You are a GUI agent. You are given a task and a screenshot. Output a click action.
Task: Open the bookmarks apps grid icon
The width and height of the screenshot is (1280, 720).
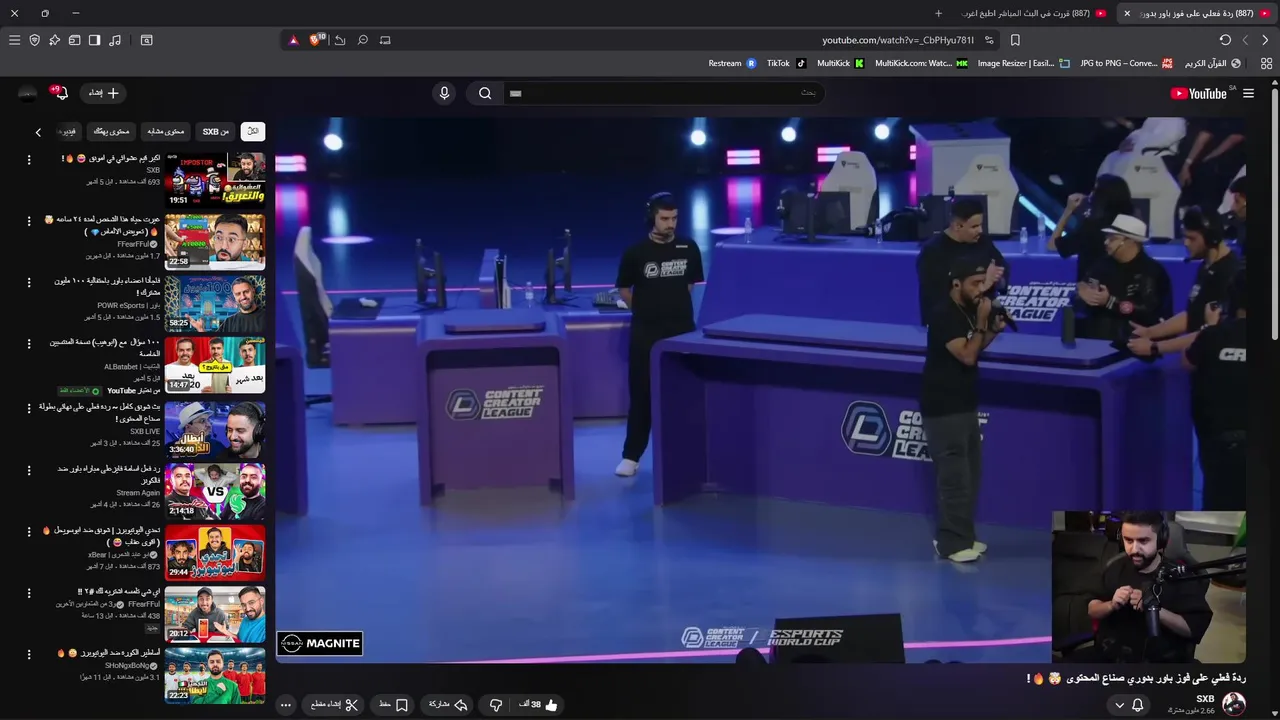pos(1266,63)
